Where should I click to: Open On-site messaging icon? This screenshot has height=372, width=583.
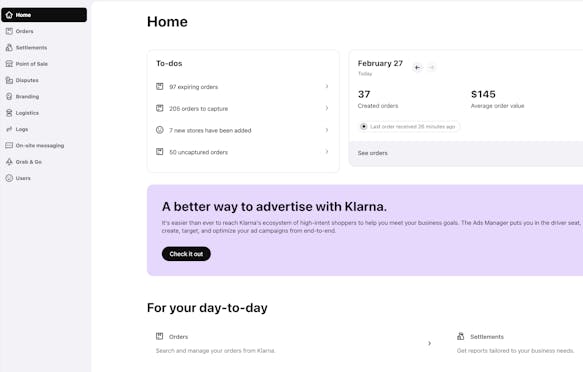9,145
